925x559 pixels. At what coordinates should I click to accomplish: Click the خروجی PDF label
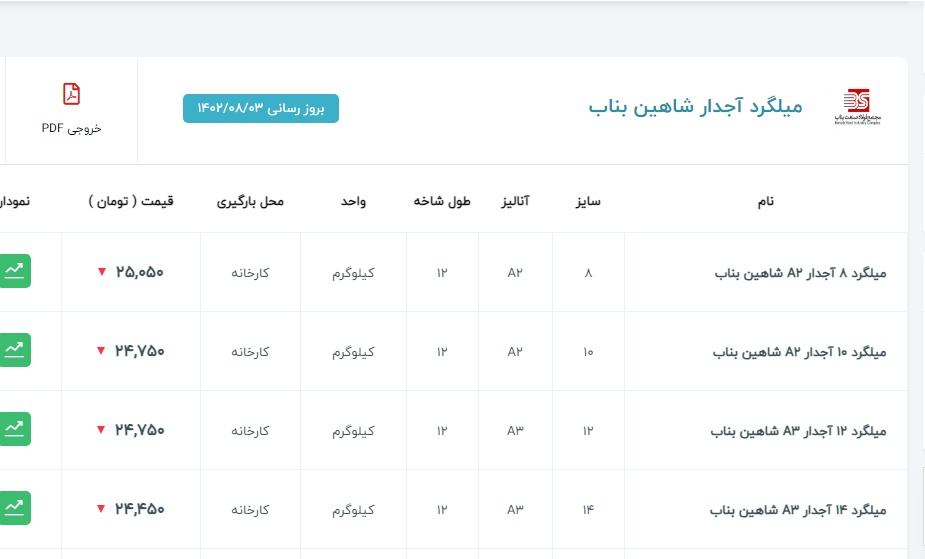71,128
